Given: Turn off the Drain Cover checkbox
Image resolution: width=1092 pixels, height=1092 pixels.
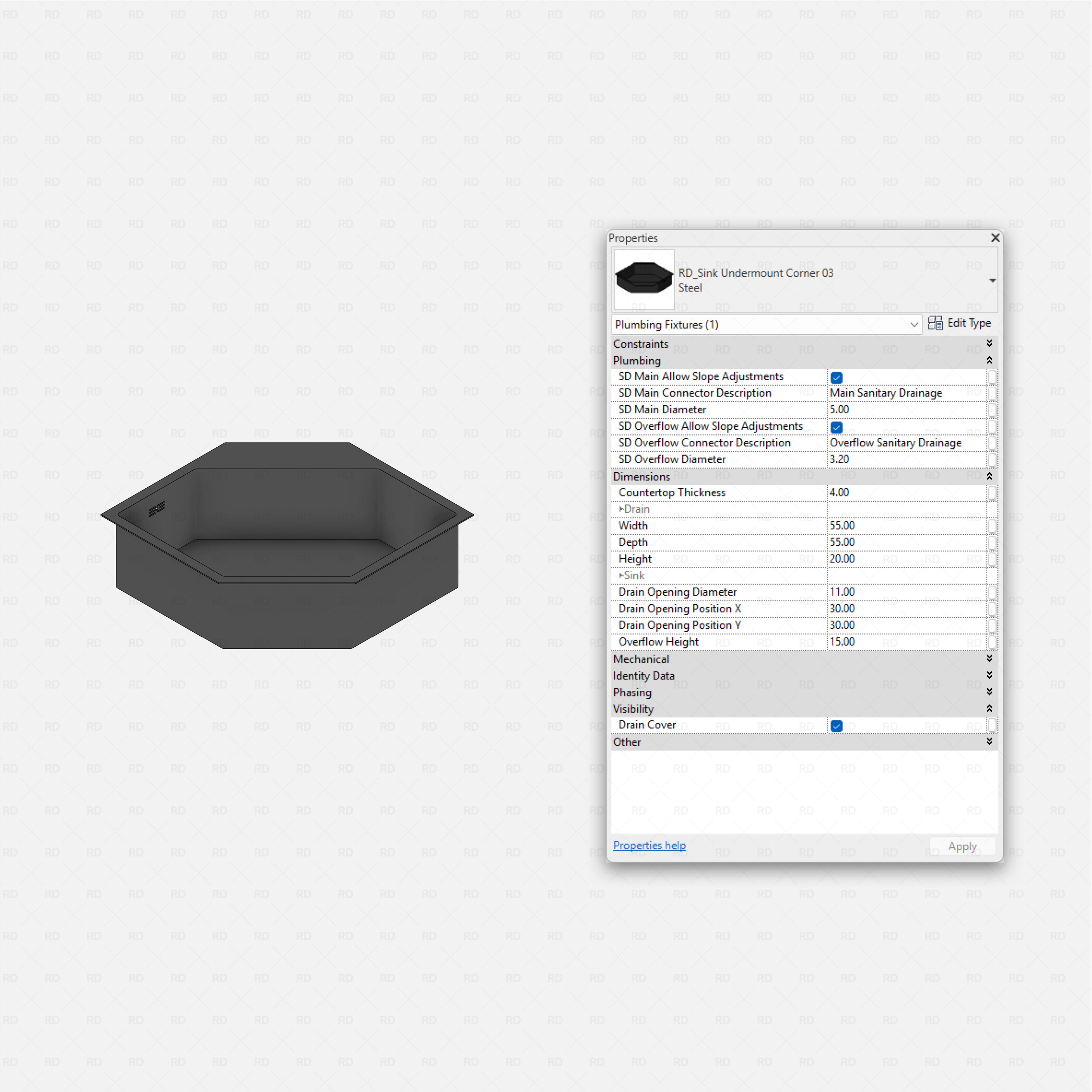Looking at the screenshot, I should coord(836,726).
